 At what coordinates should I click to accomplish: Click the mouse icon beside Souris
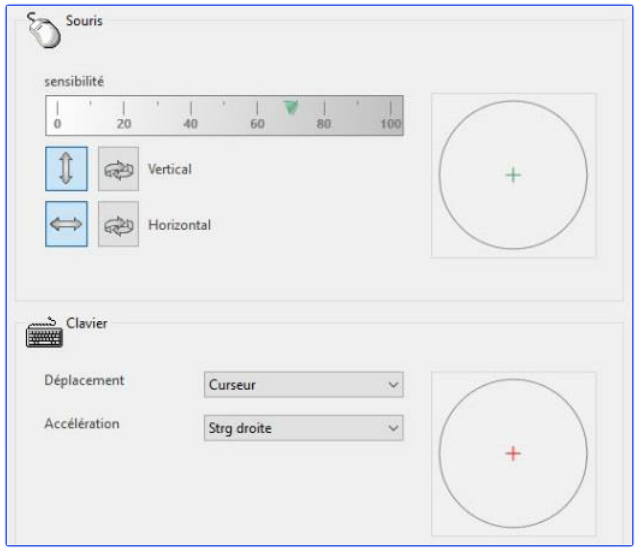(x=42, y=31)
